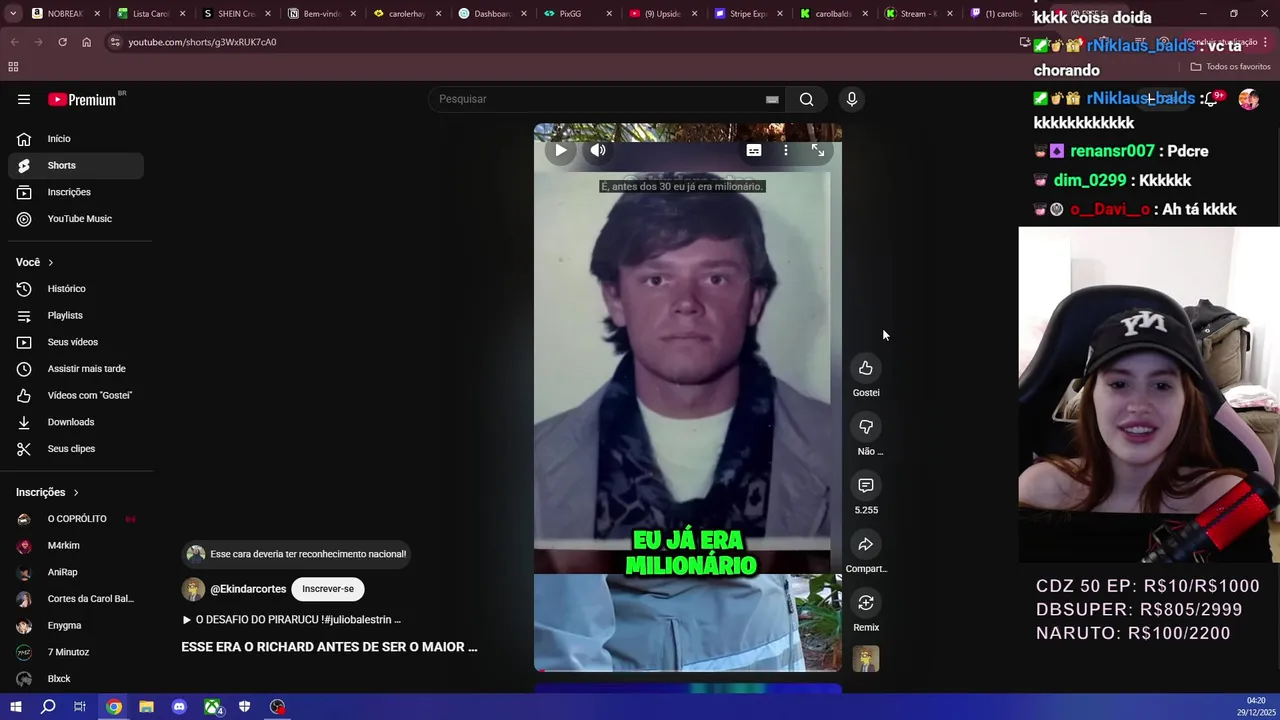Expand the Você section
Viewport: 1280px width, 720px height.
point(35,262)
